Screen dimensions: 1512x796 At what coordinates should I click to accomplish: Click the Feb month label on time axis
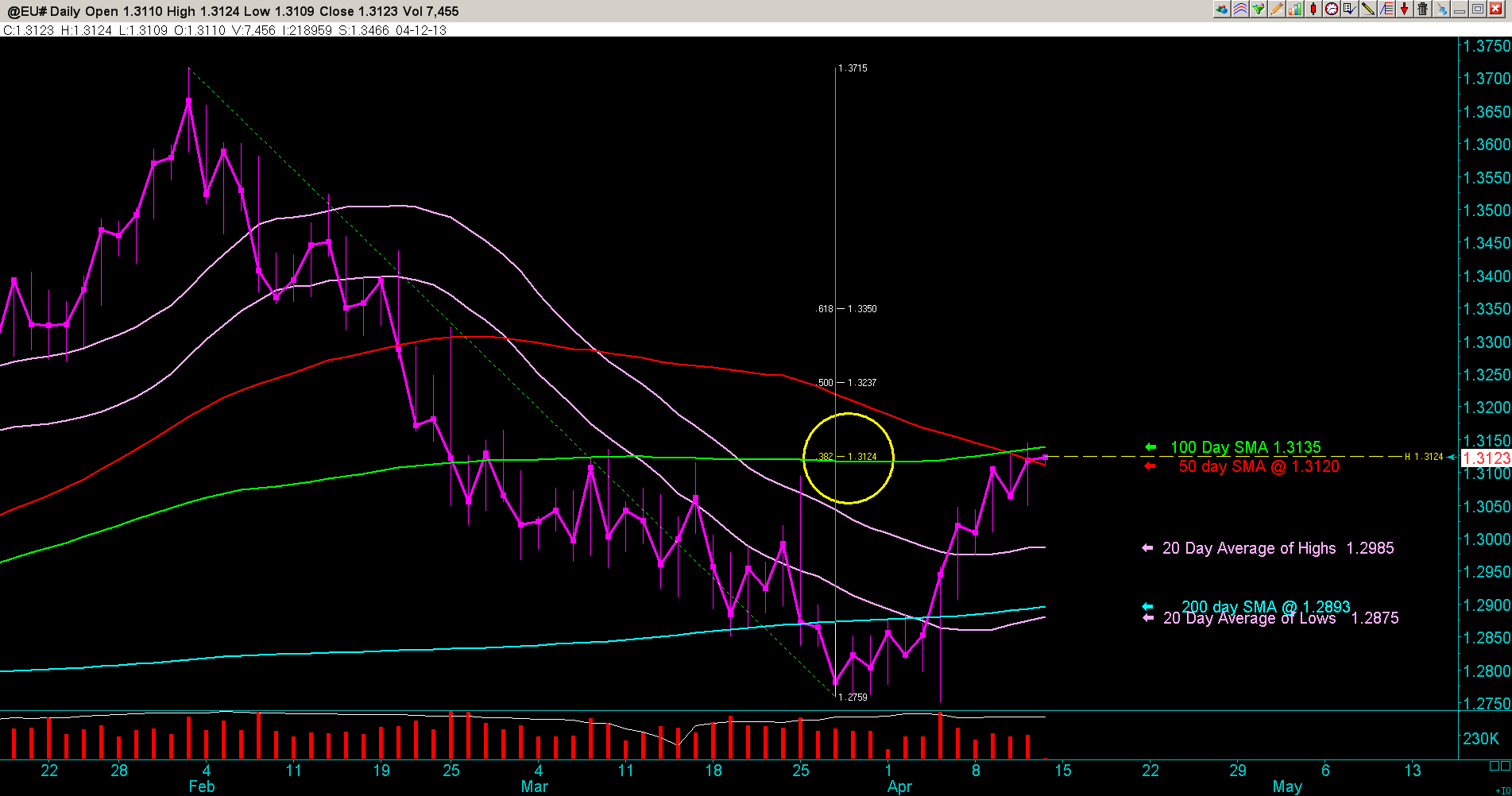click(x=202, y=786)
